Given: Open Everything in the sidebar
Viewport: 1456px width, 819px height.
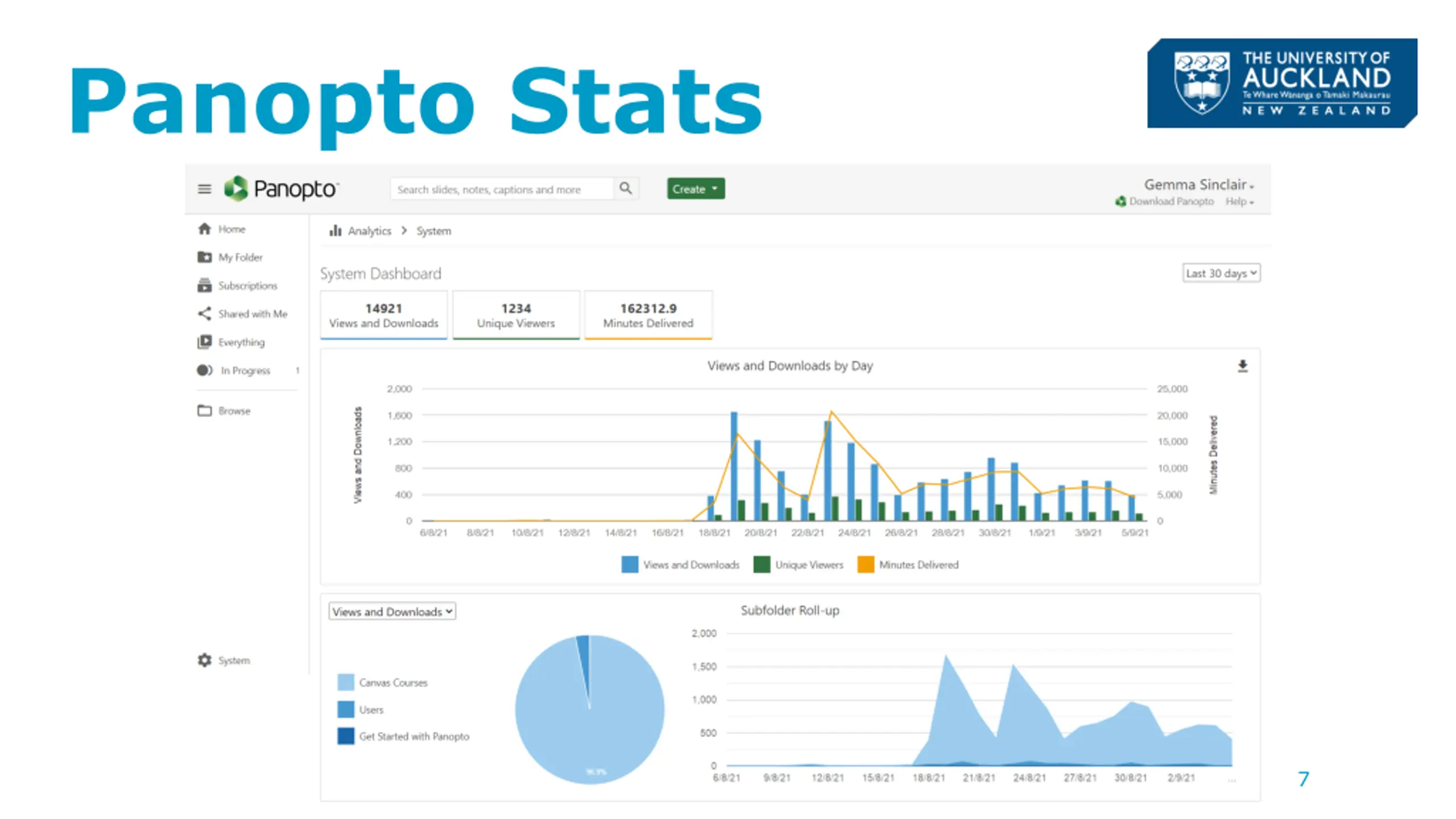Looking at the screenshot, I should click(x=241, y=342).
